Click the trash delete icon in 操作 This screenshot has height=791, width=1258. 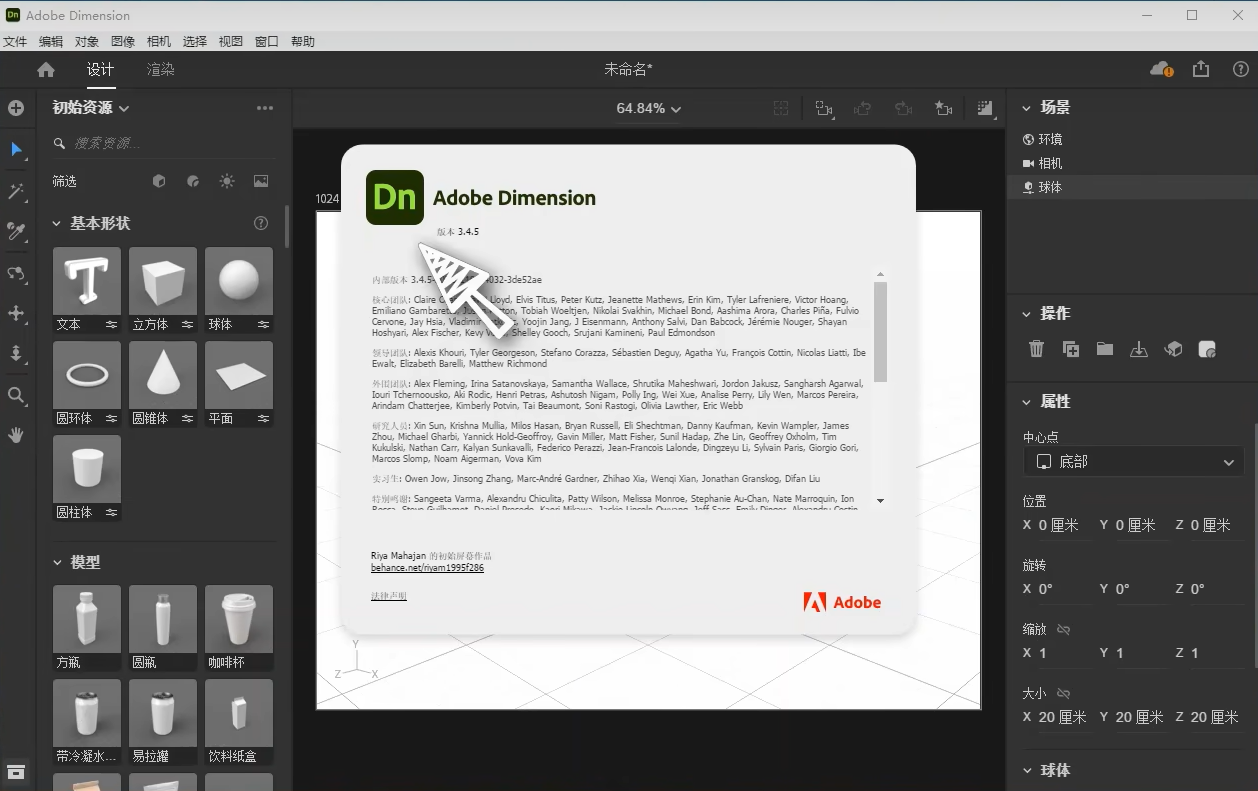point(1037,349)
